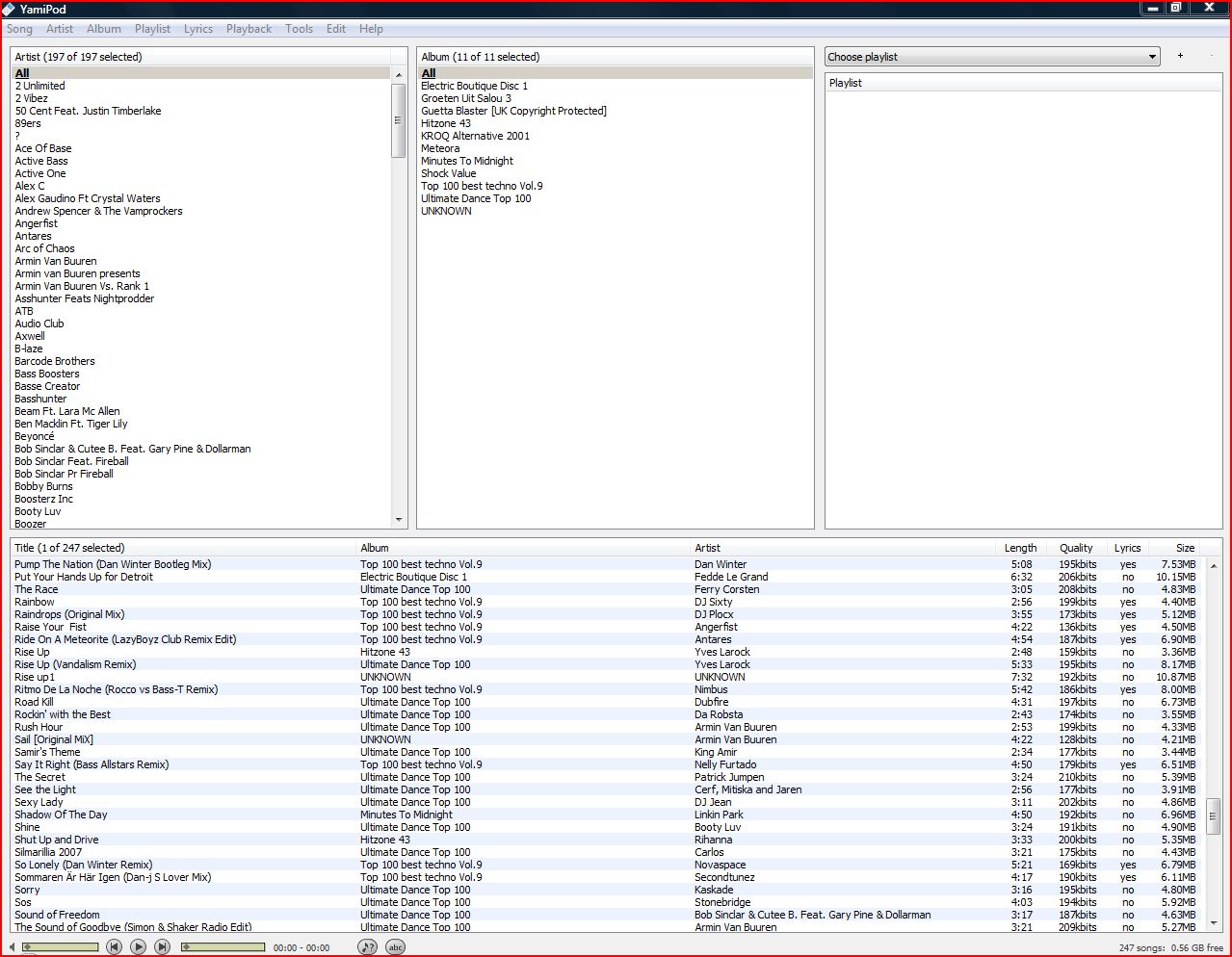Click the play button
Viewport: 1232px width, 957px height.
tap(138, 947)
